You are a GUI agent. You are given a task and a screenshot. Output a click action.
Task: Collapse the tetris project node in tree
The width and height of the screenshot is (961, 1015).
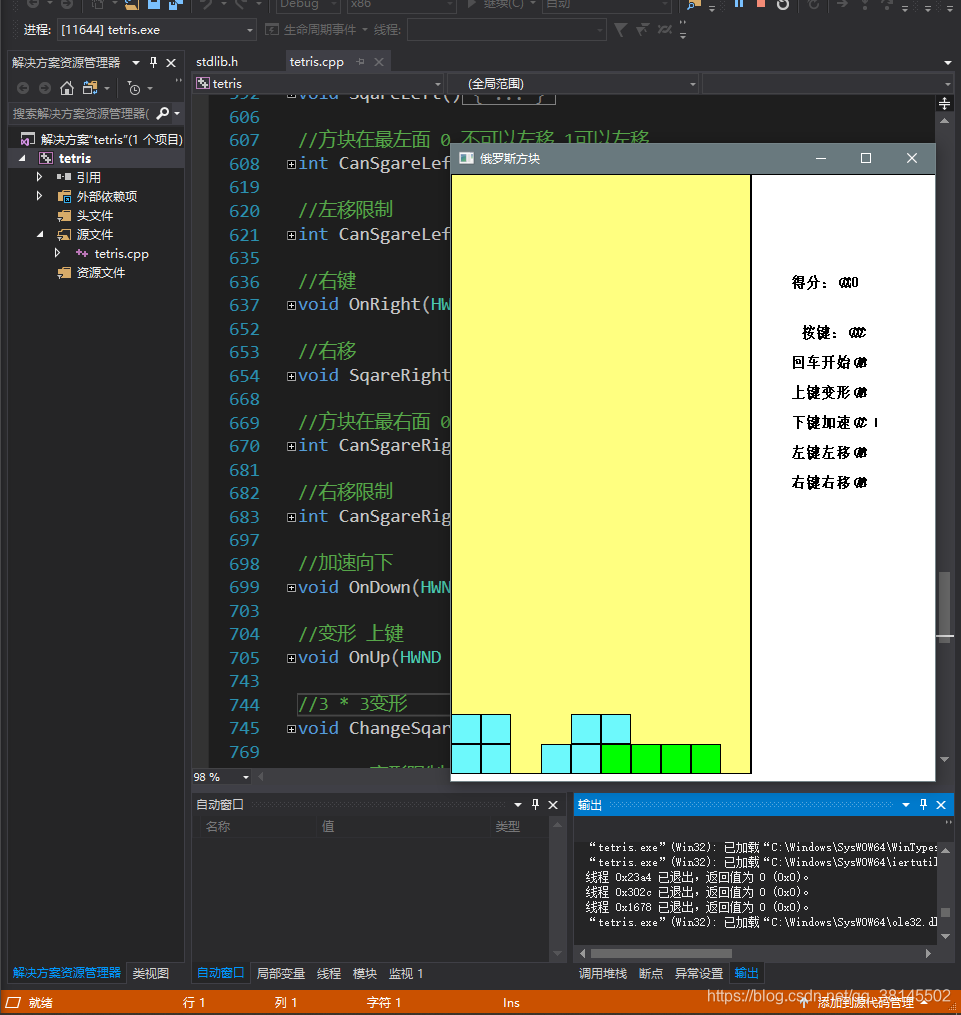(x=23, y=159)
